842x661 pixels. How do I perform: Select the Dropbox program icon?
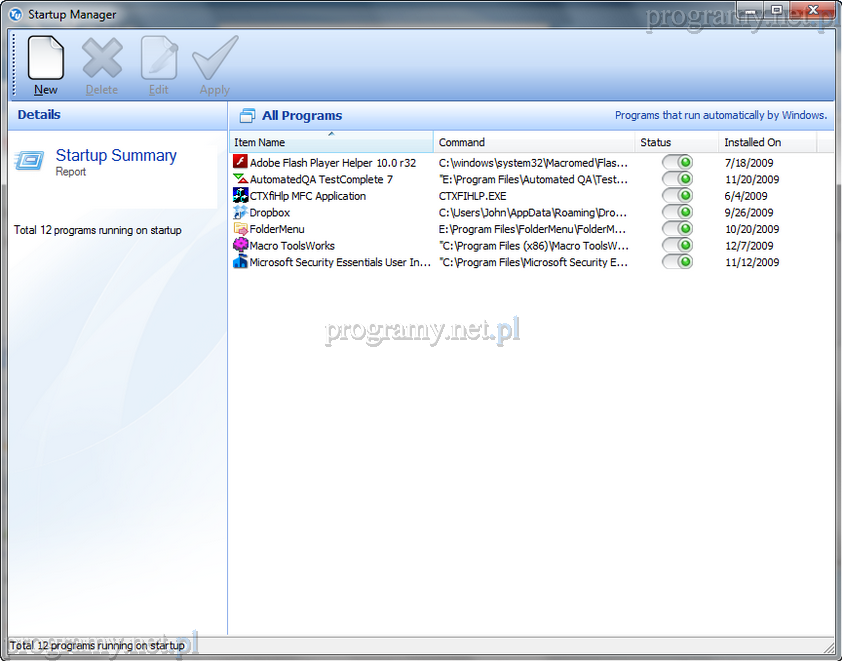[240, 212]
